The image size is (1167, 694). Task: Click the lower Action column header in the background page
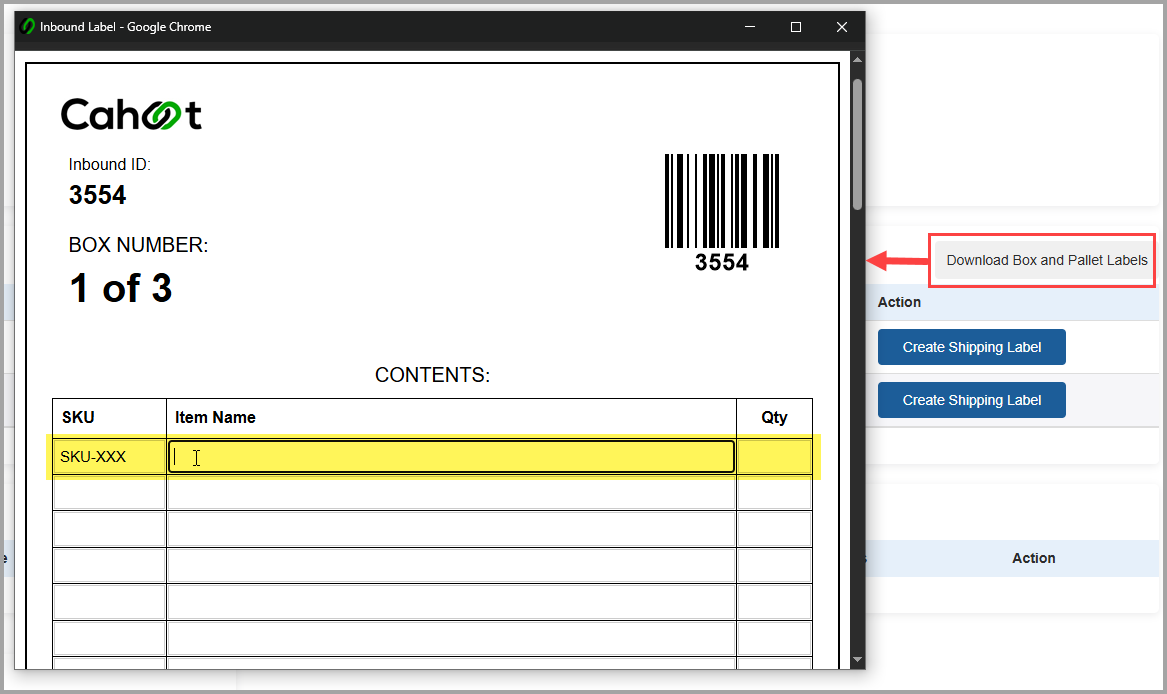tap(1033, 558)
